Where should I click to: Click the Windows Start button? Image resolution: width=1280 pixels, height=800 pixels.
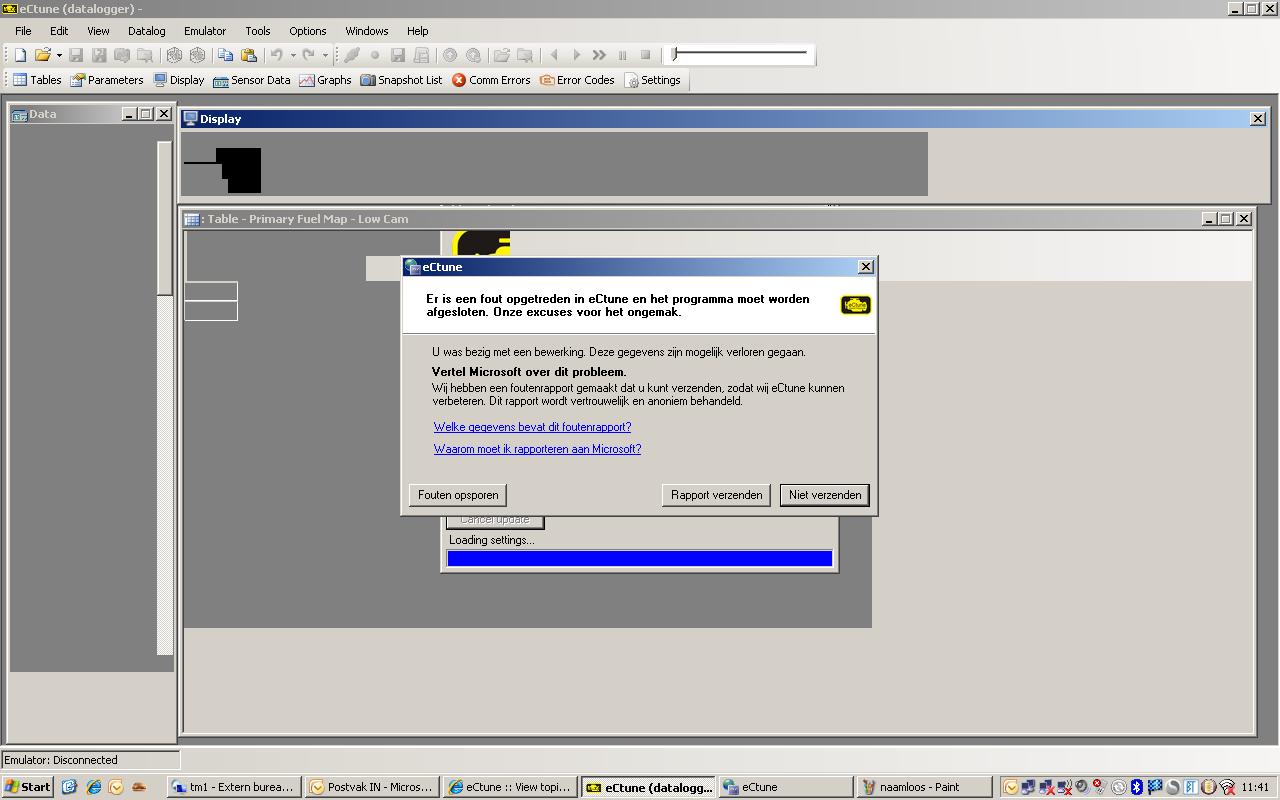[x=28, y=787]
